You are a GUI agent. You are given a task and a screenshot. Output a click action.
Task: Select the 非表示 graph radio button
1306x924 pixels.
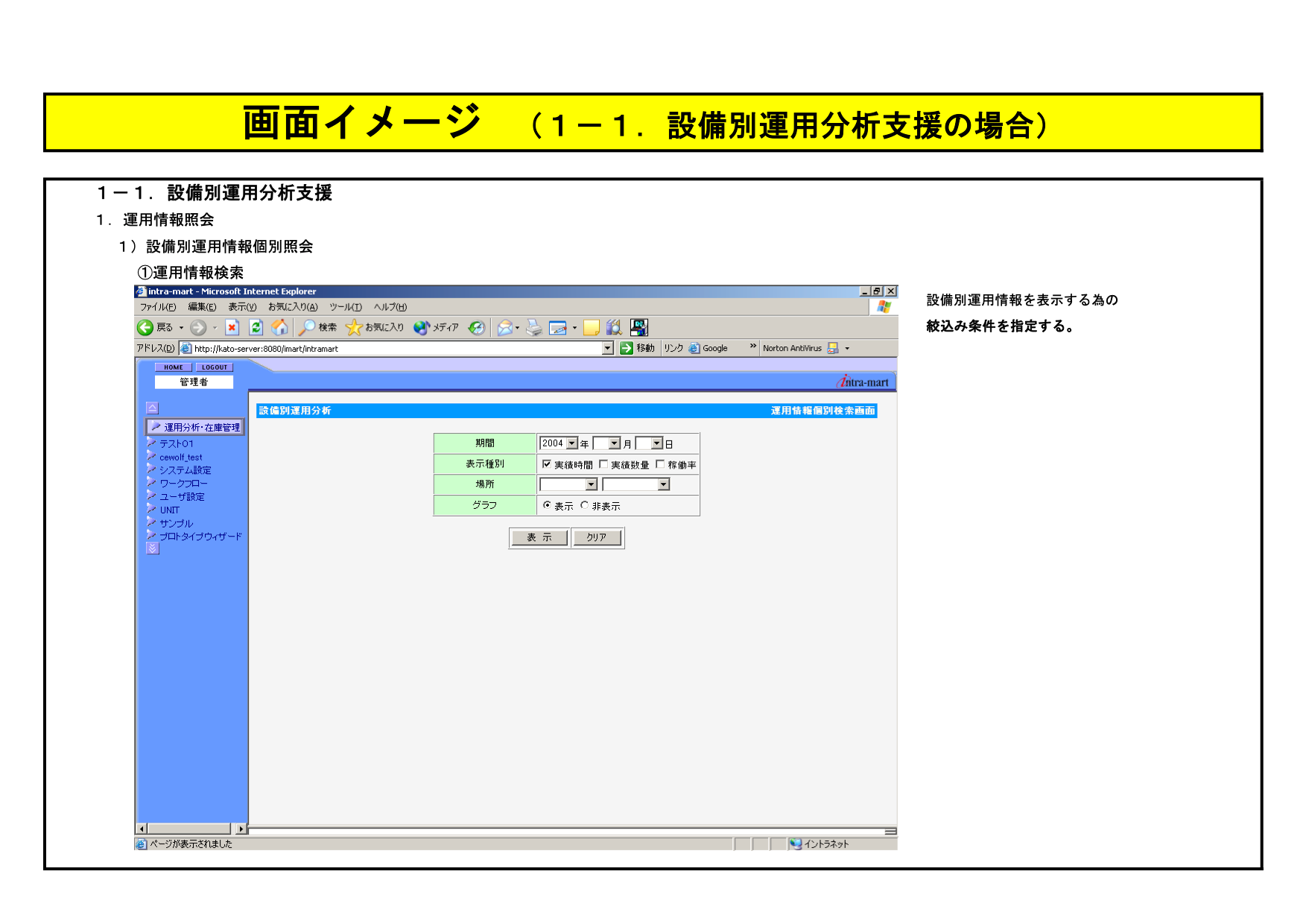pos(585,505)
